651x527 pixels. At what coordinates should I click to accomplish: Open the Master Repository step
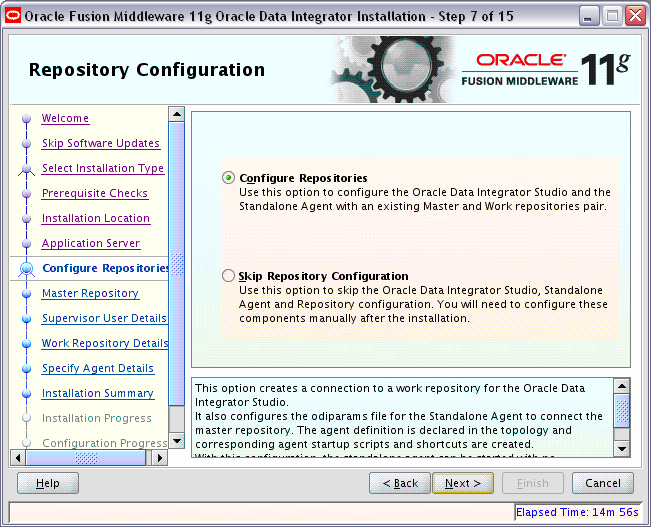91,293
